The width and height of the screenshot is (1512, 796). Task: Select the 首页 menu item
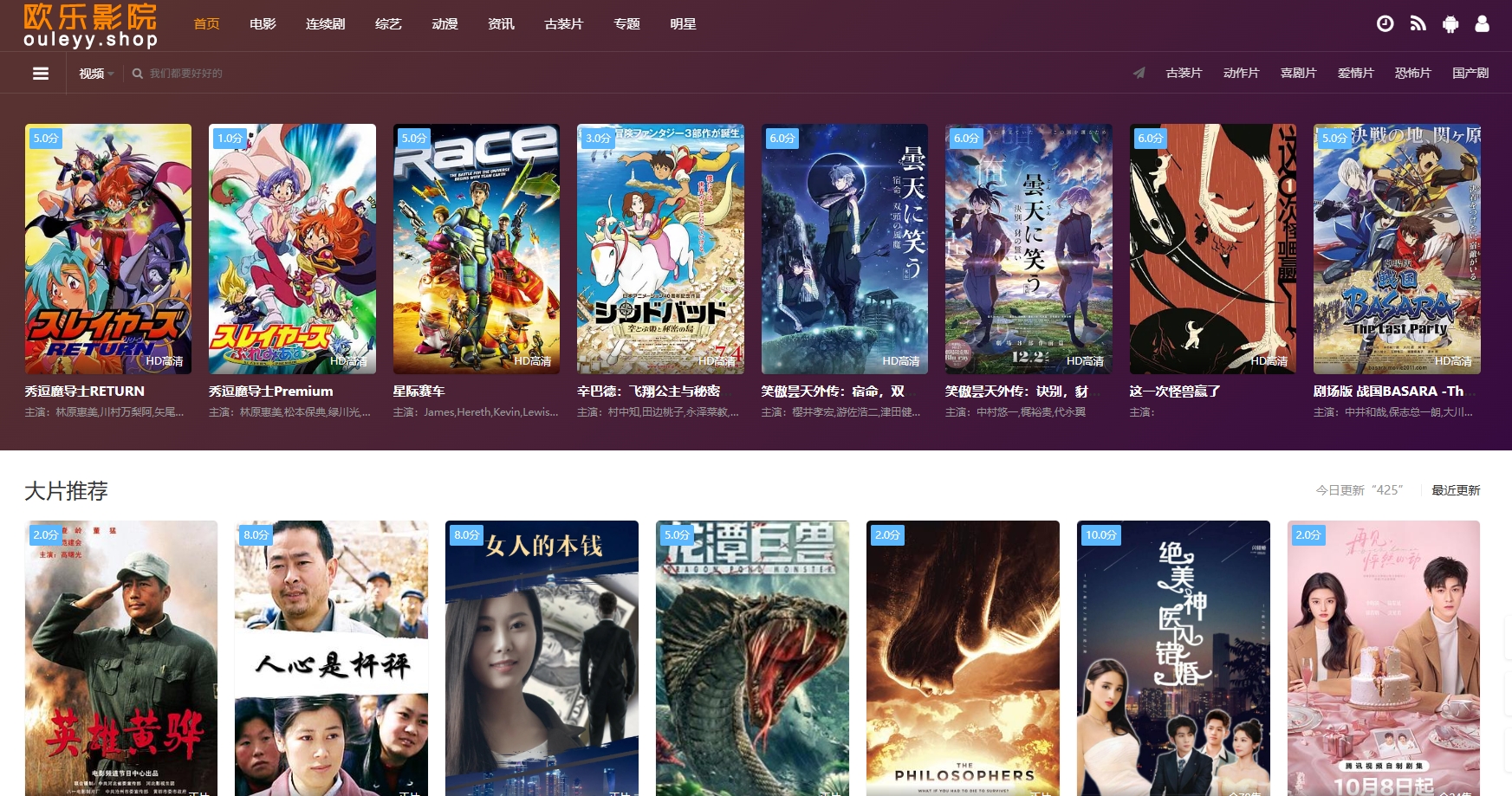tap(205, 24)
